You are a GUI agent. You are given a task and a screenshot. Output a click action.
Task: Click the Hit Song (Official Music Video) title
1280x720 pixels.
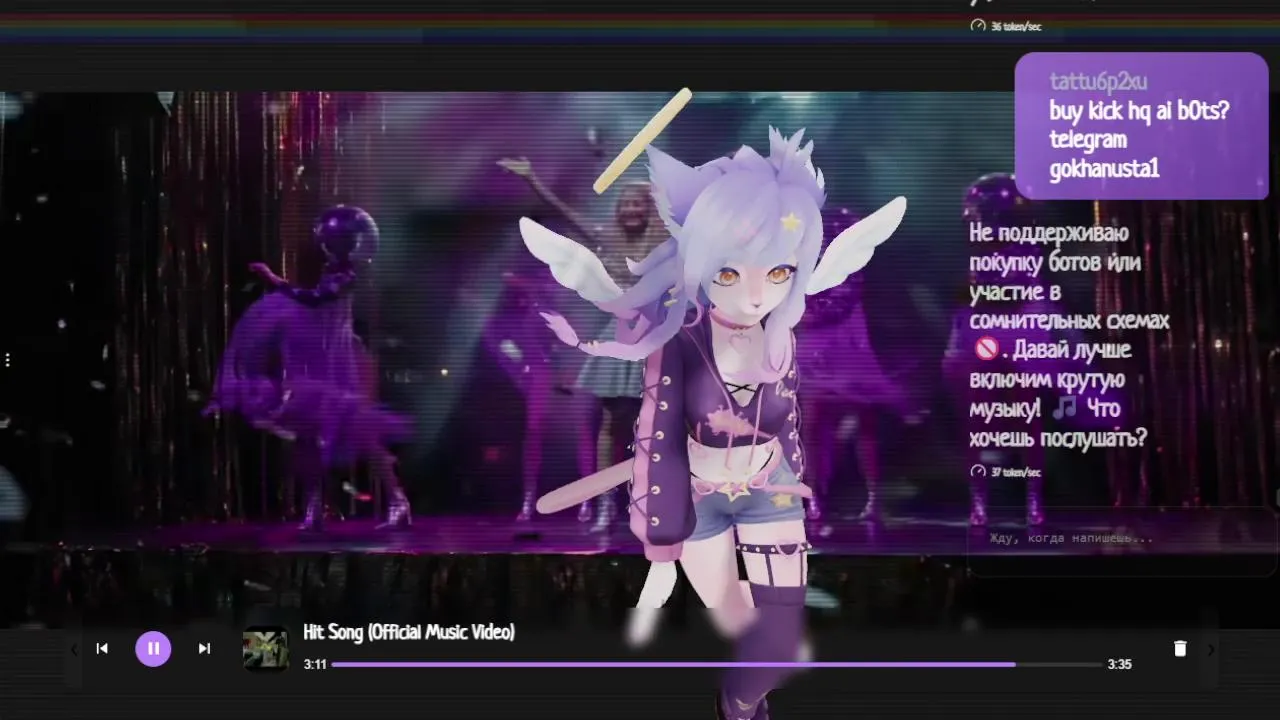(x=409, y=632)
